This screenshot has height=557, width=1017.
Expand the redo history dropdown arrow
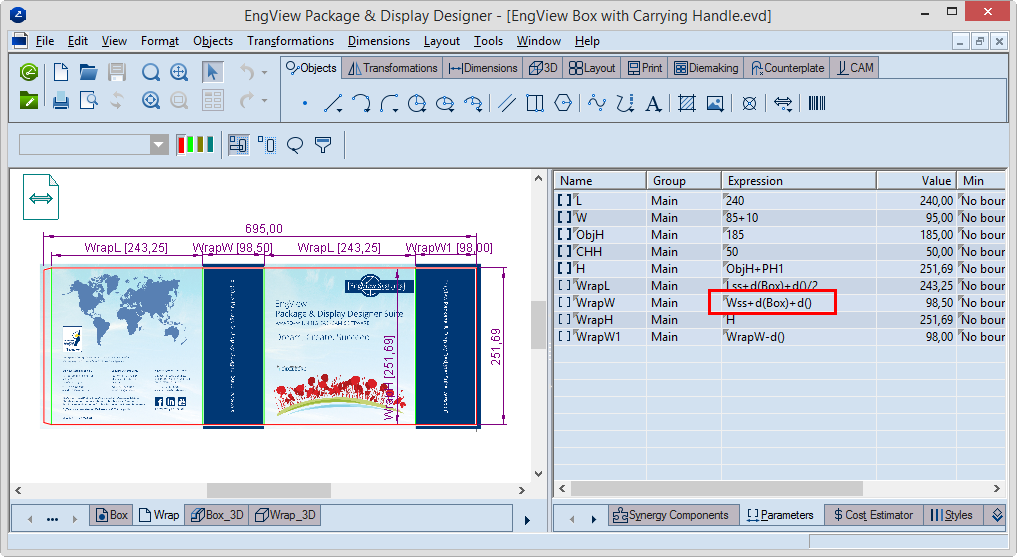click(x=265, y=100)
